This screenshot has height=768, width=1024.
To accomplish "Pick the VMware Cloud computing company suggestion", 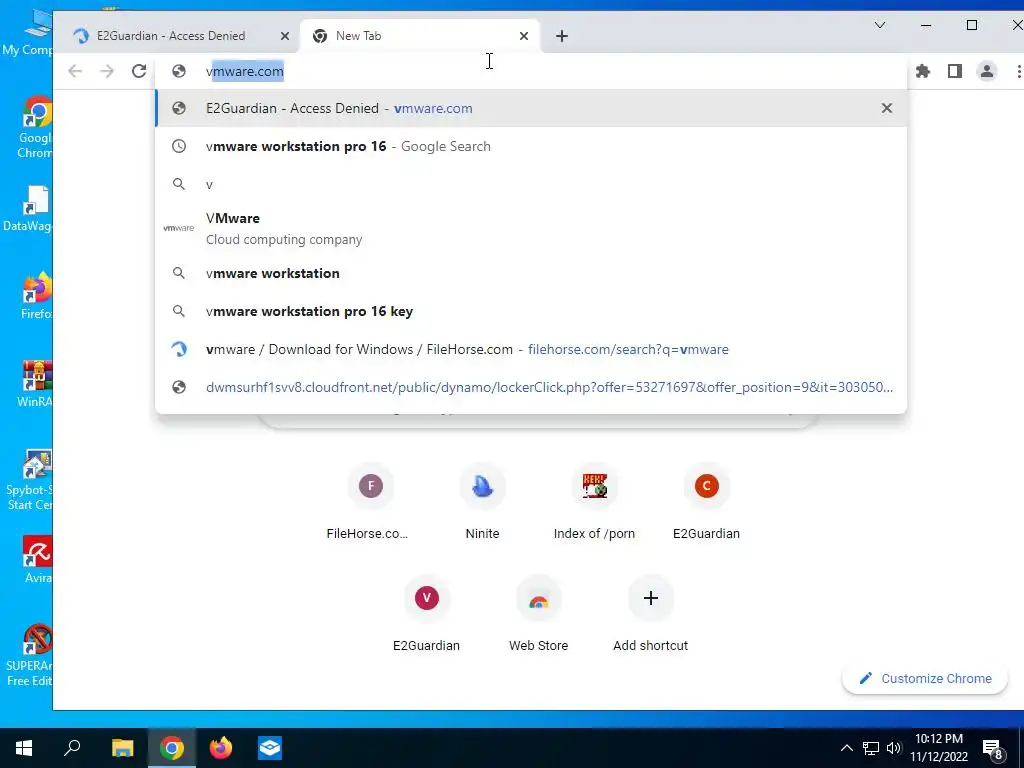I will [x=531, y=229].
